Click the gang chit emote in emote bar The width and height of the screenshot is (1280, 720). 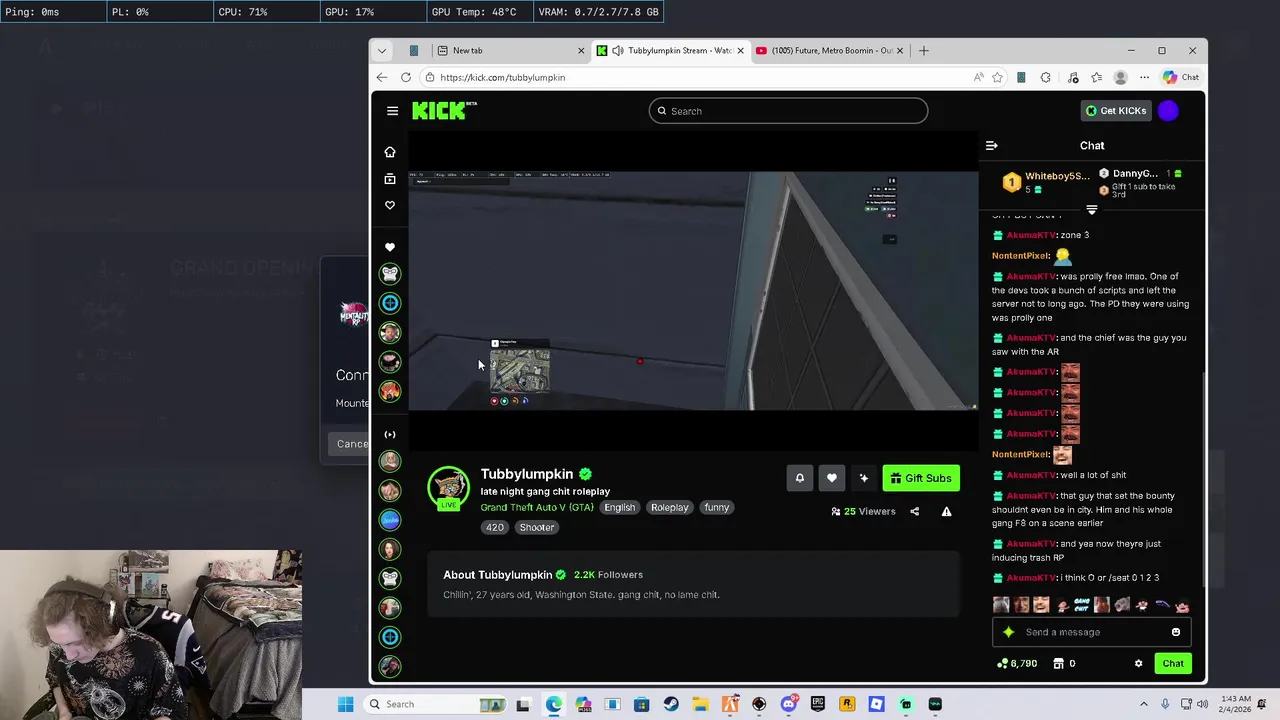(x=1081, y=605)
